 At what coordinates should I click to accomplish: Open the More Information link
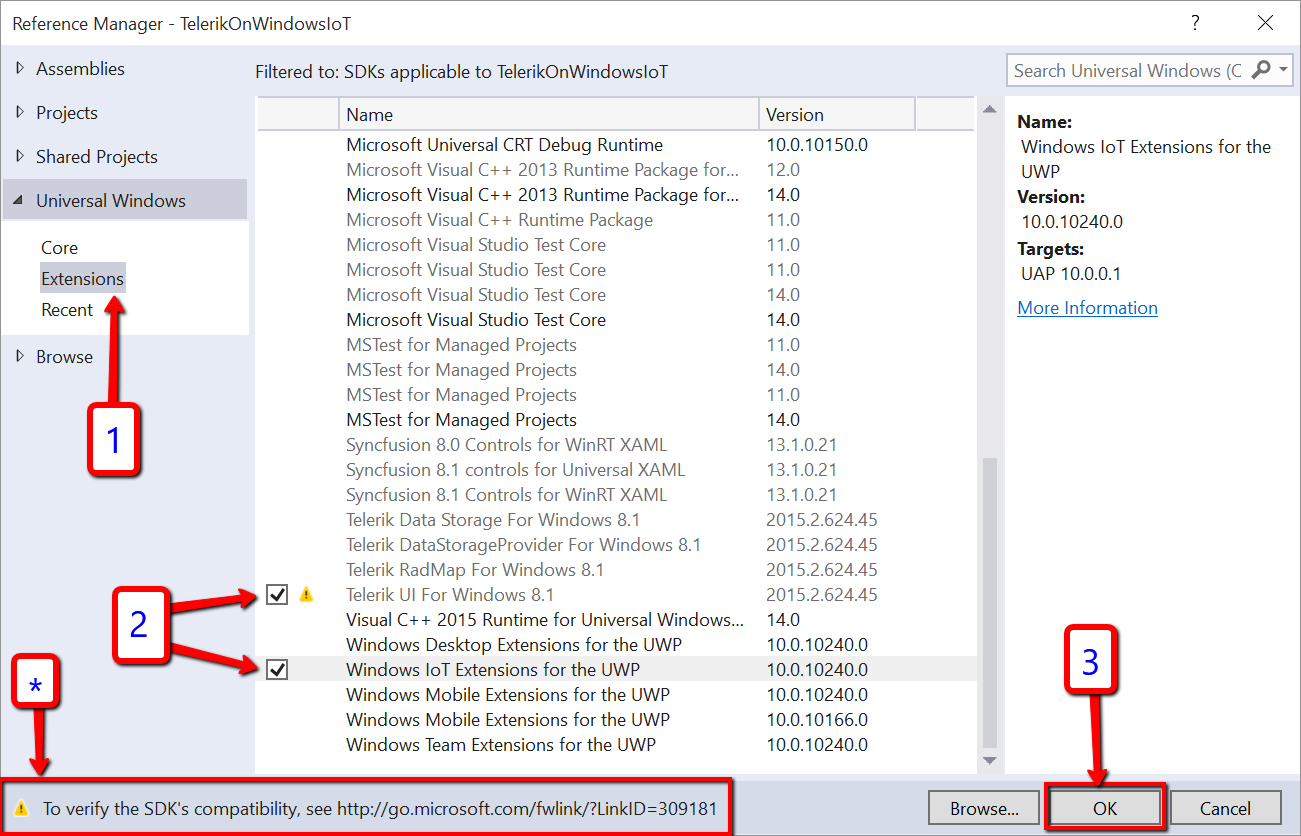click(x=1087, y=308)
